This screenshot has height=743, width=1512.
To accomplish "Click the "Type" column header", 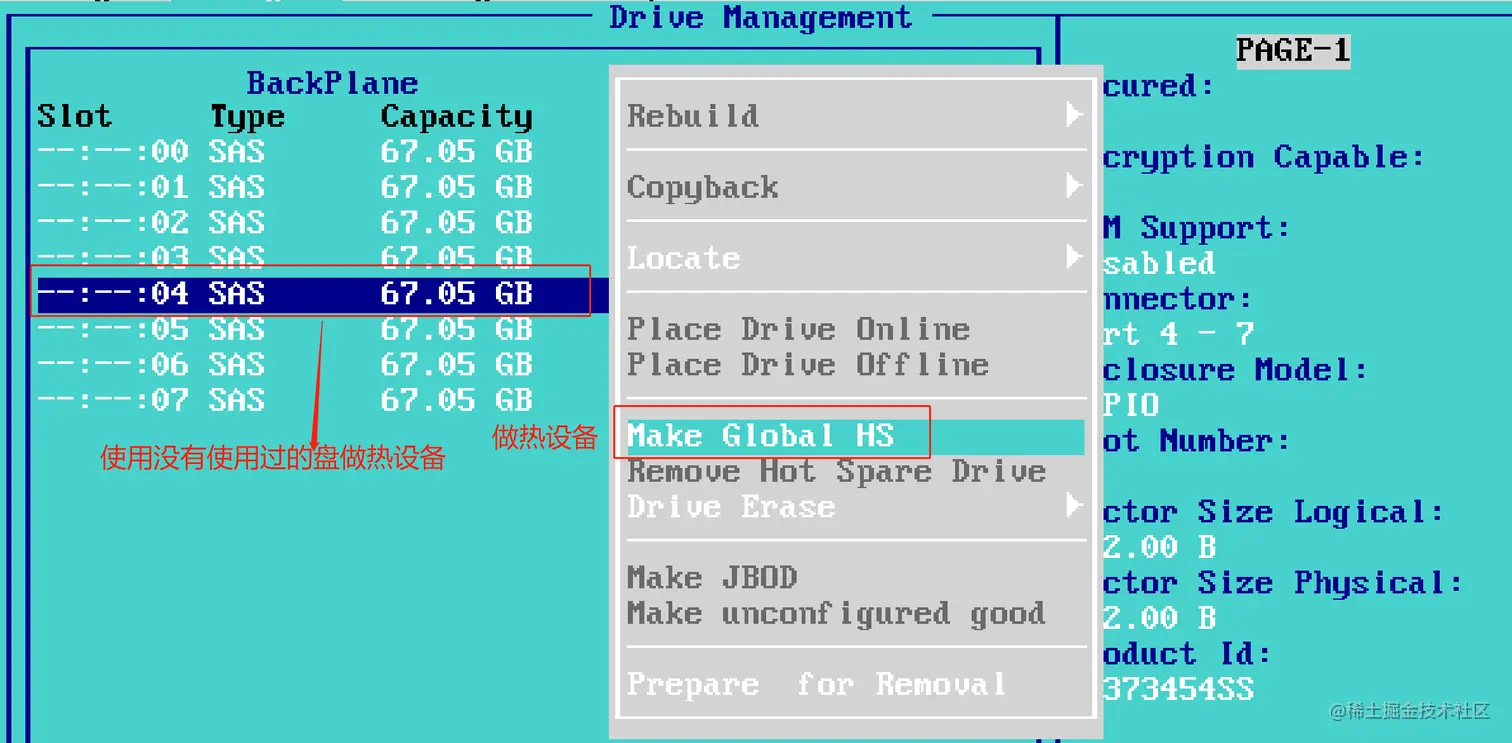I will [x=247, y=116].
